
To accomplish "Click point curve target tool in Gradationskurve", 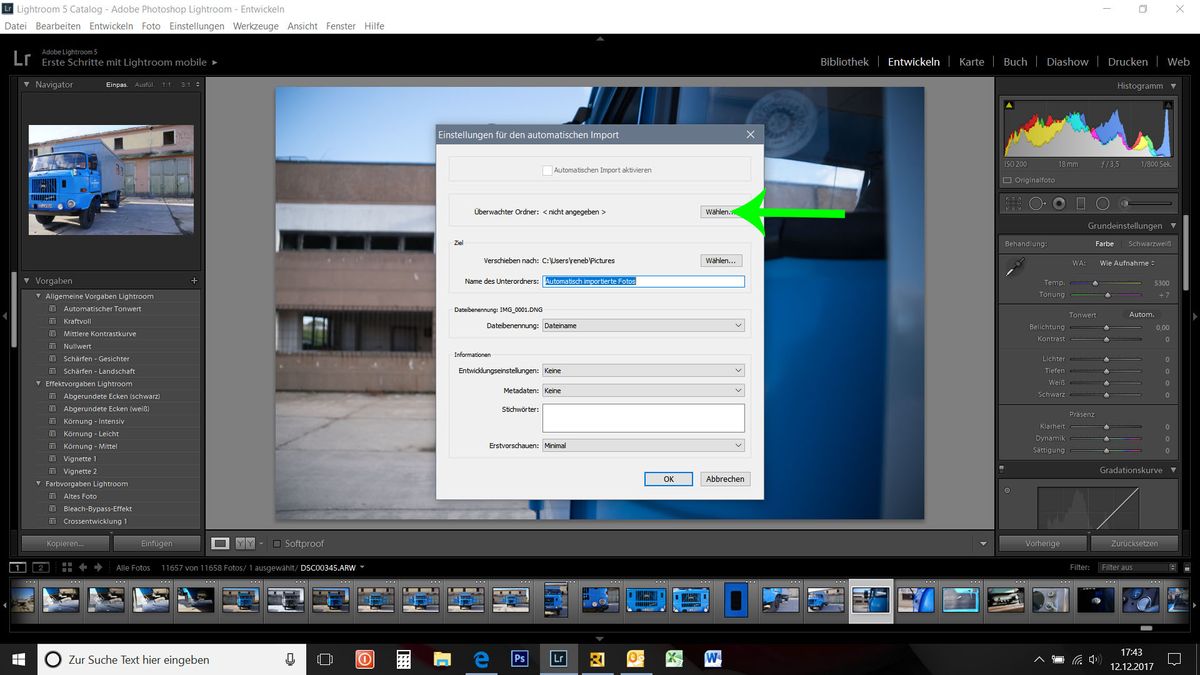I will pos(1007,490).
